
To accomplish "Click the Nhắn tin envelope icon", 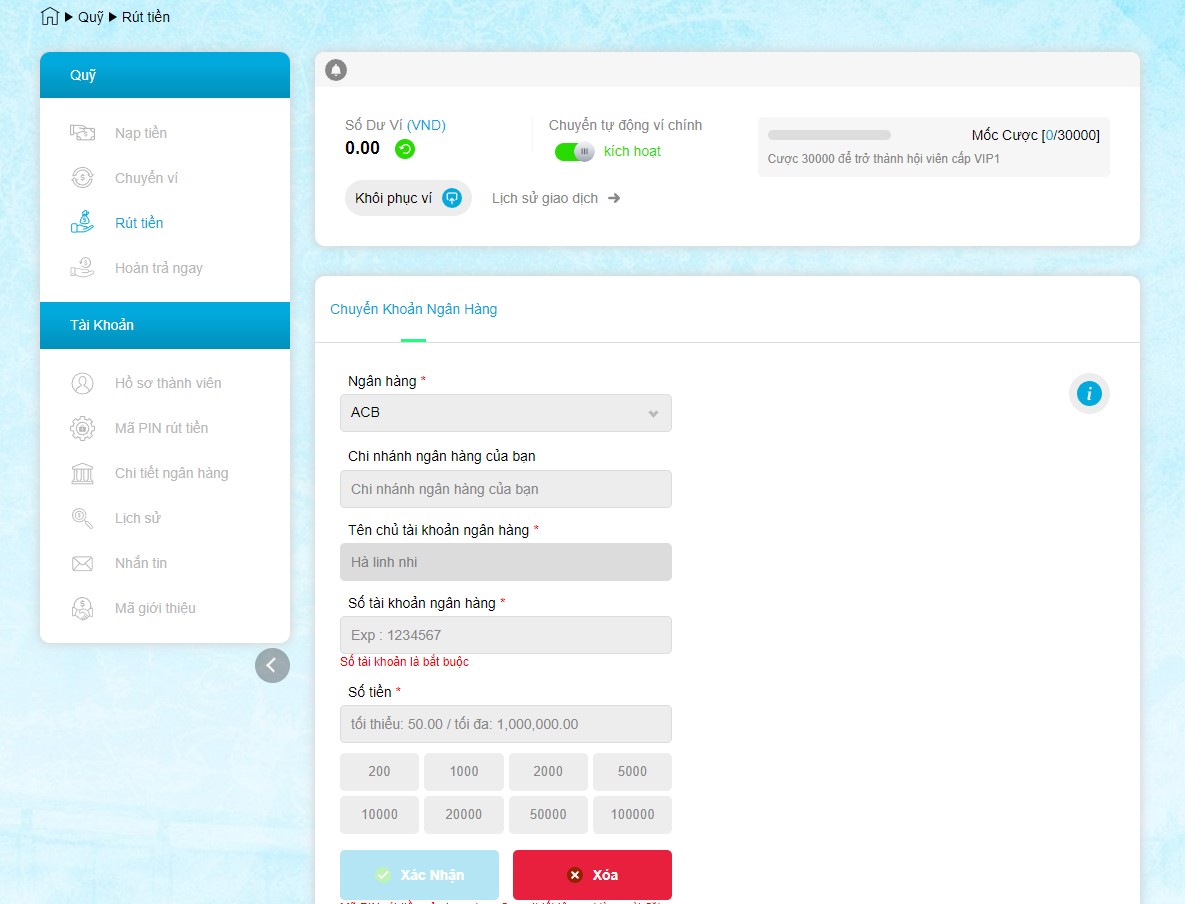I will tap(82, 563).
